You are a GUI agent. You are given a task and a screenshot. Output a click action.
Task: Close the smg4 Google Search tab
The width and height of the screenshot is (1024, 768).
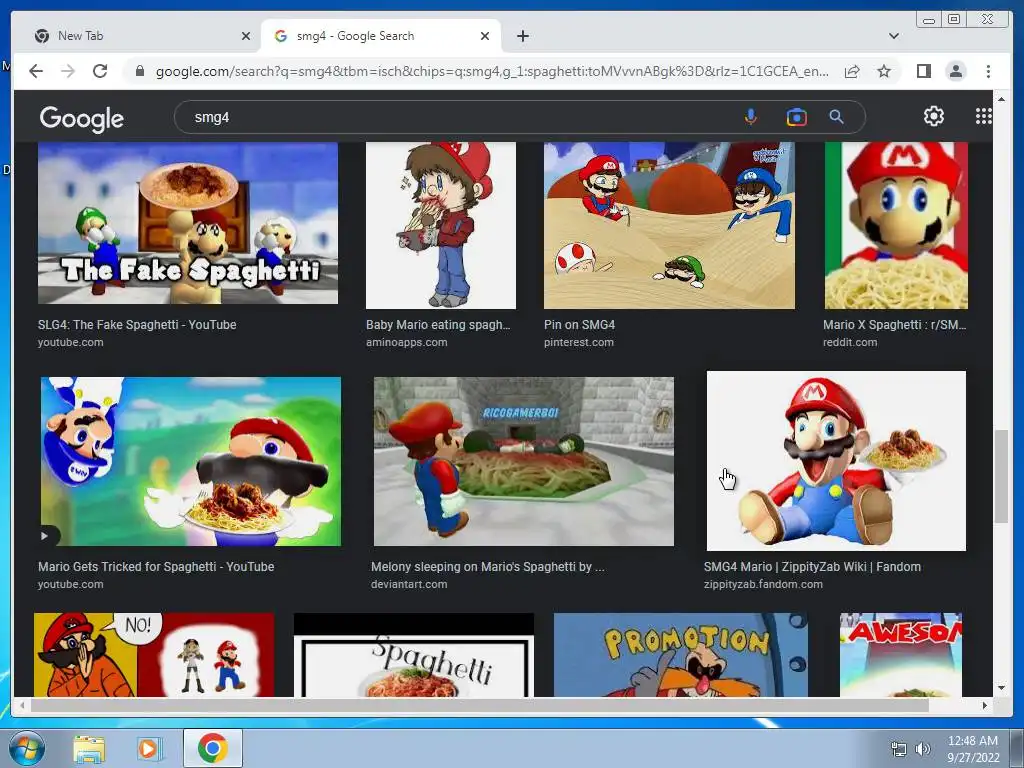(x=485, y=36)
